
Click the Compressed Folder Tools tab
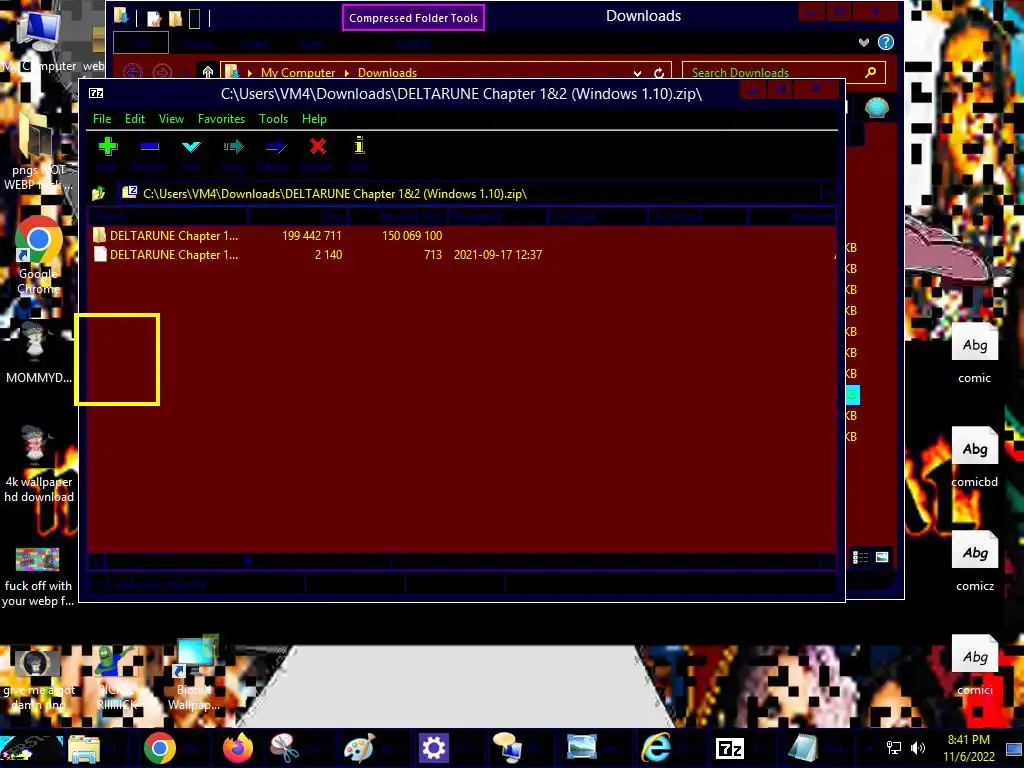click(x=413, y=18)
